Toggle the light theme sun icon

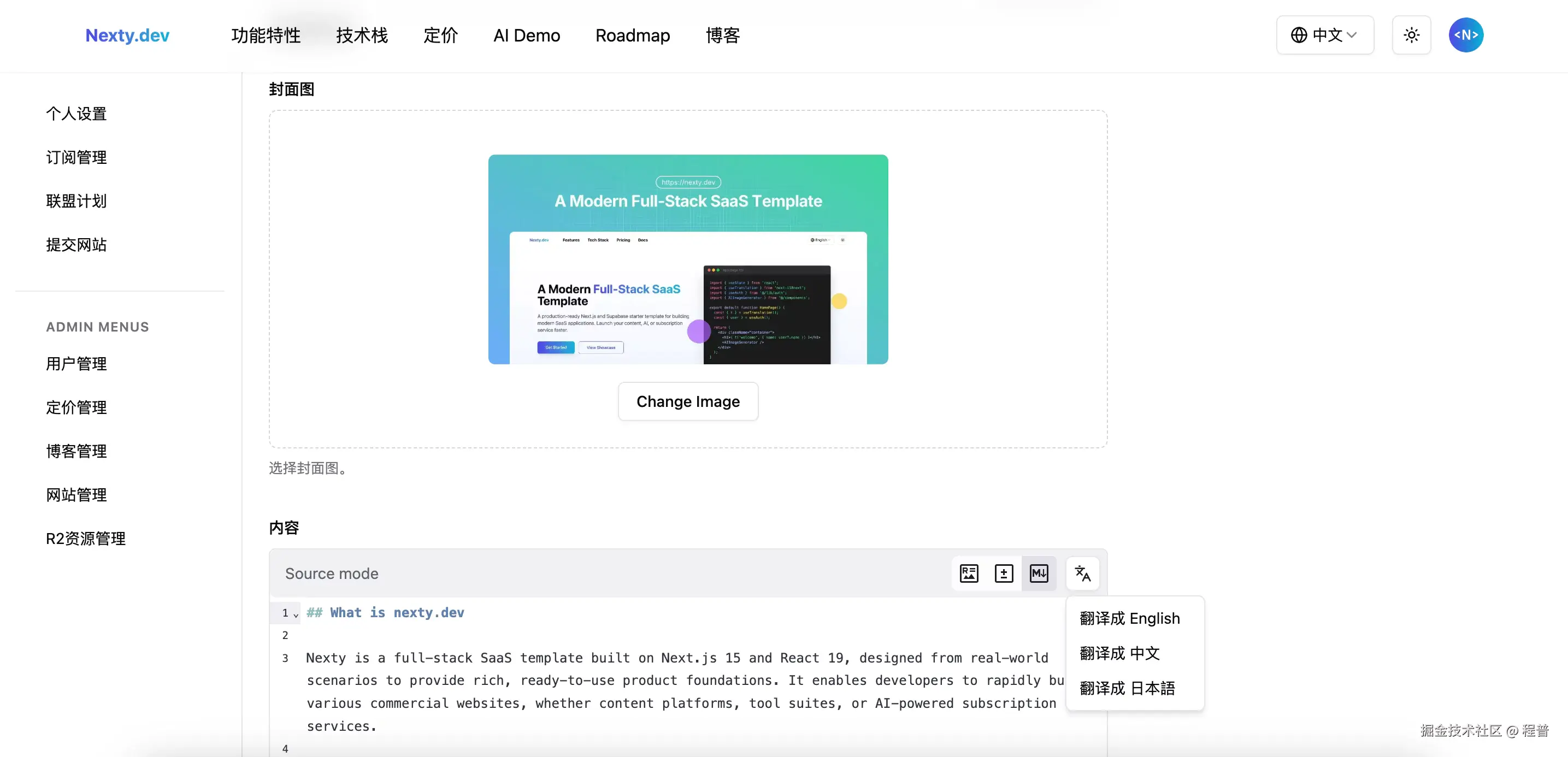click(1412, 35)
